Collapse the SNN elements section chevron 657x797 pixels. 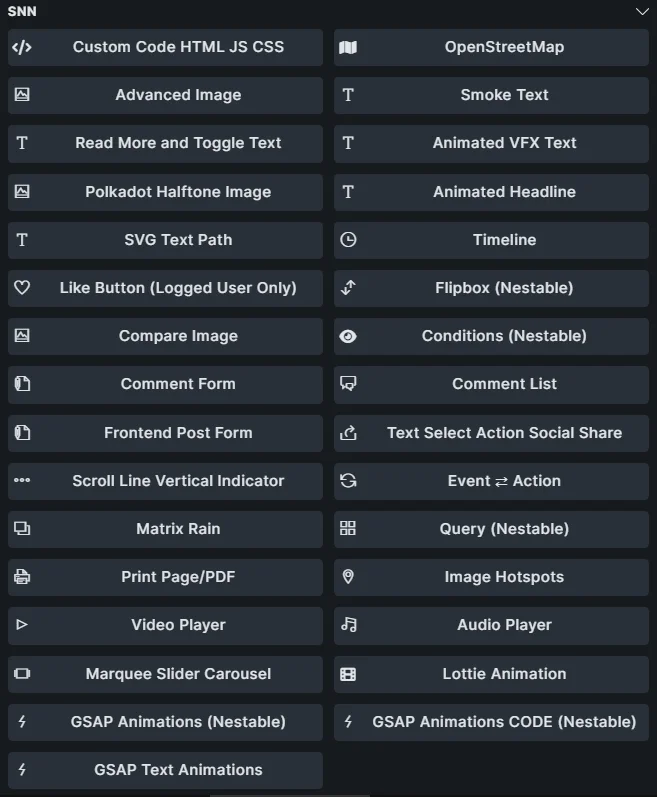point(642,12)
